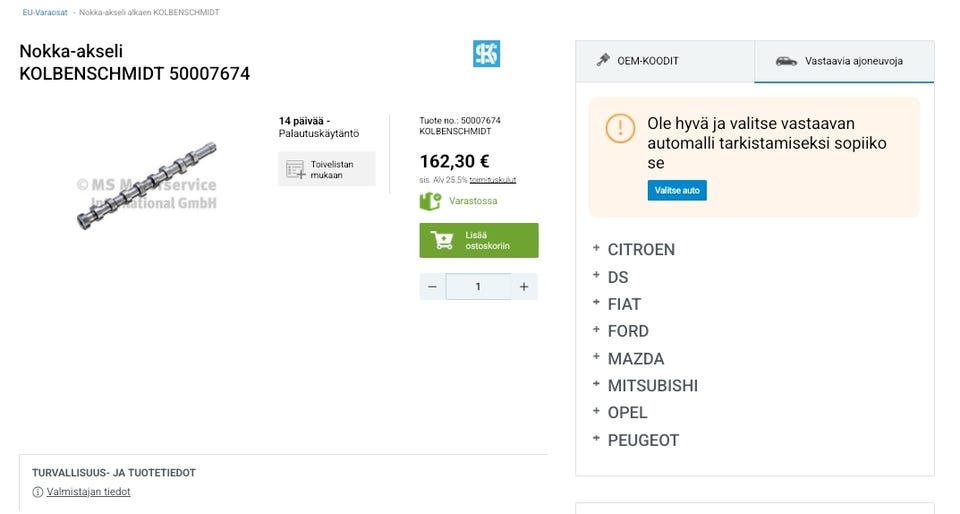Viewport: 960px width, 514px height.
Task: Decrease quantity with the minus button
Action: [x=433, y=287]
